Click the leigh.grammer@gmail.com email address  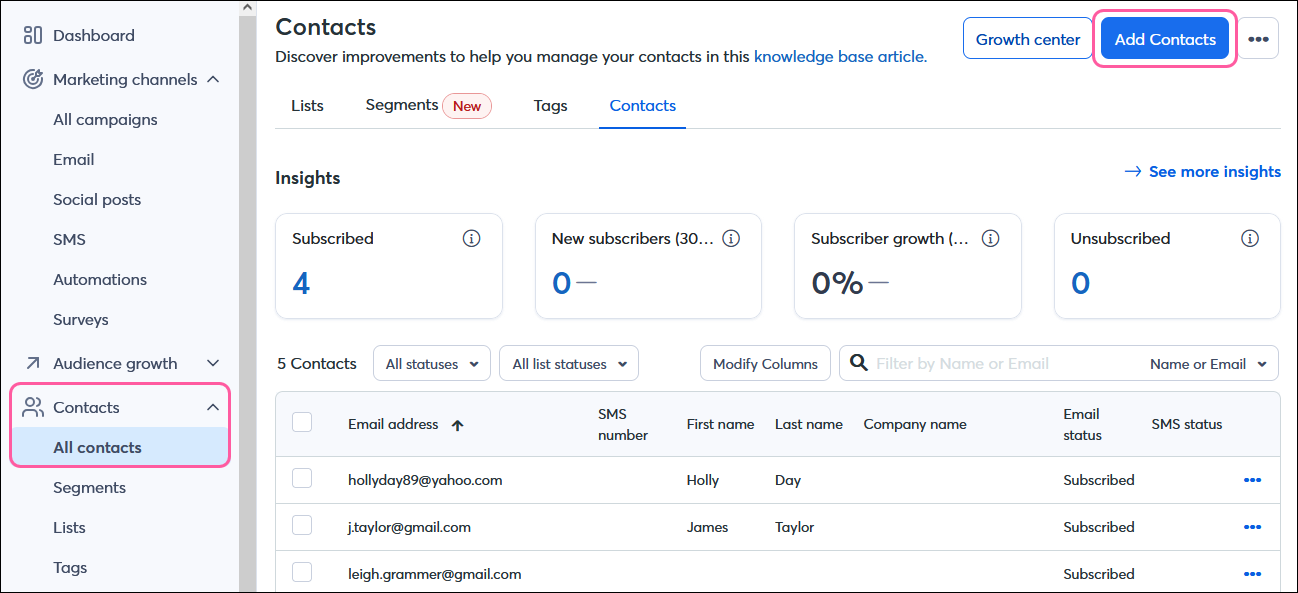[x=435, y=574]
